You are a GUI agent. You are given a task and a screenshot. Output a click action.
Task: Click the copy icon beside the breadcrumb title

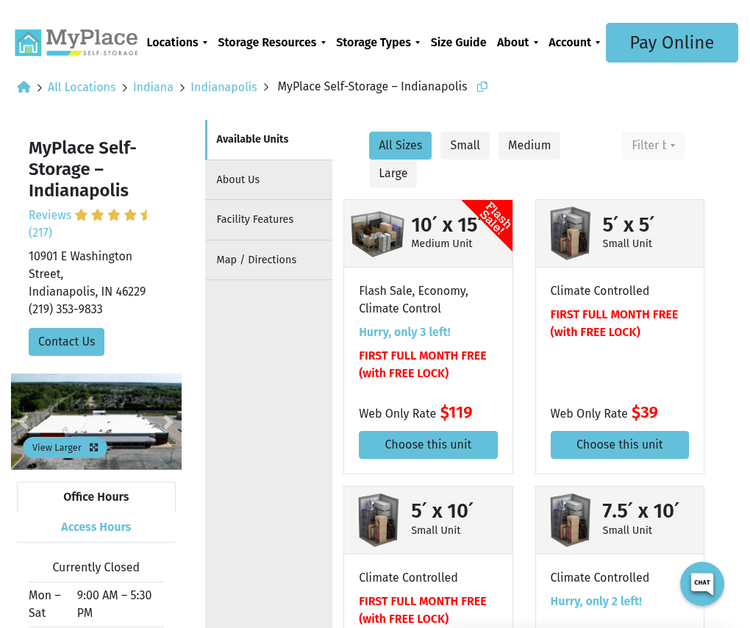(482, 87)
